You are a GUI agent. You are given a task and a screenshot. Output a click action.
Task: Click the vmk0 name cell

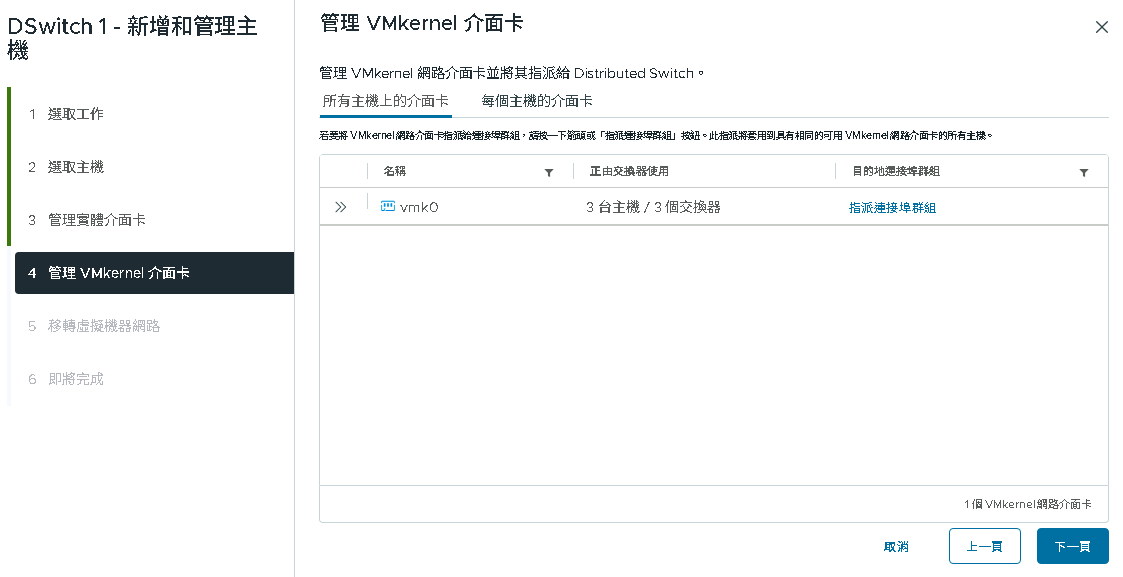point(419,208)
